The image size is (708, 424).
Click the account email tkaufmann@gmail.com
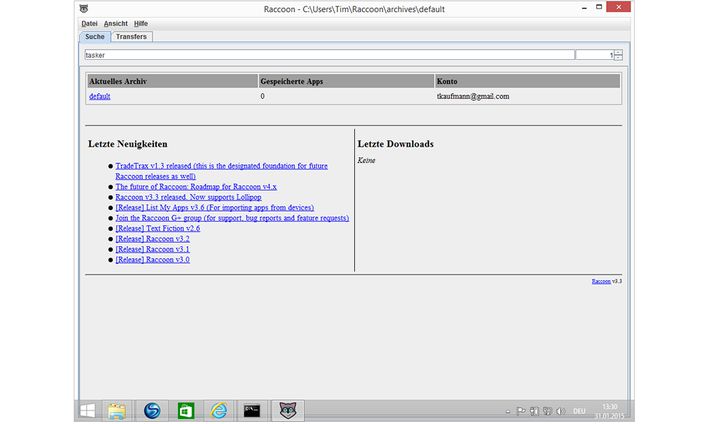473,96
